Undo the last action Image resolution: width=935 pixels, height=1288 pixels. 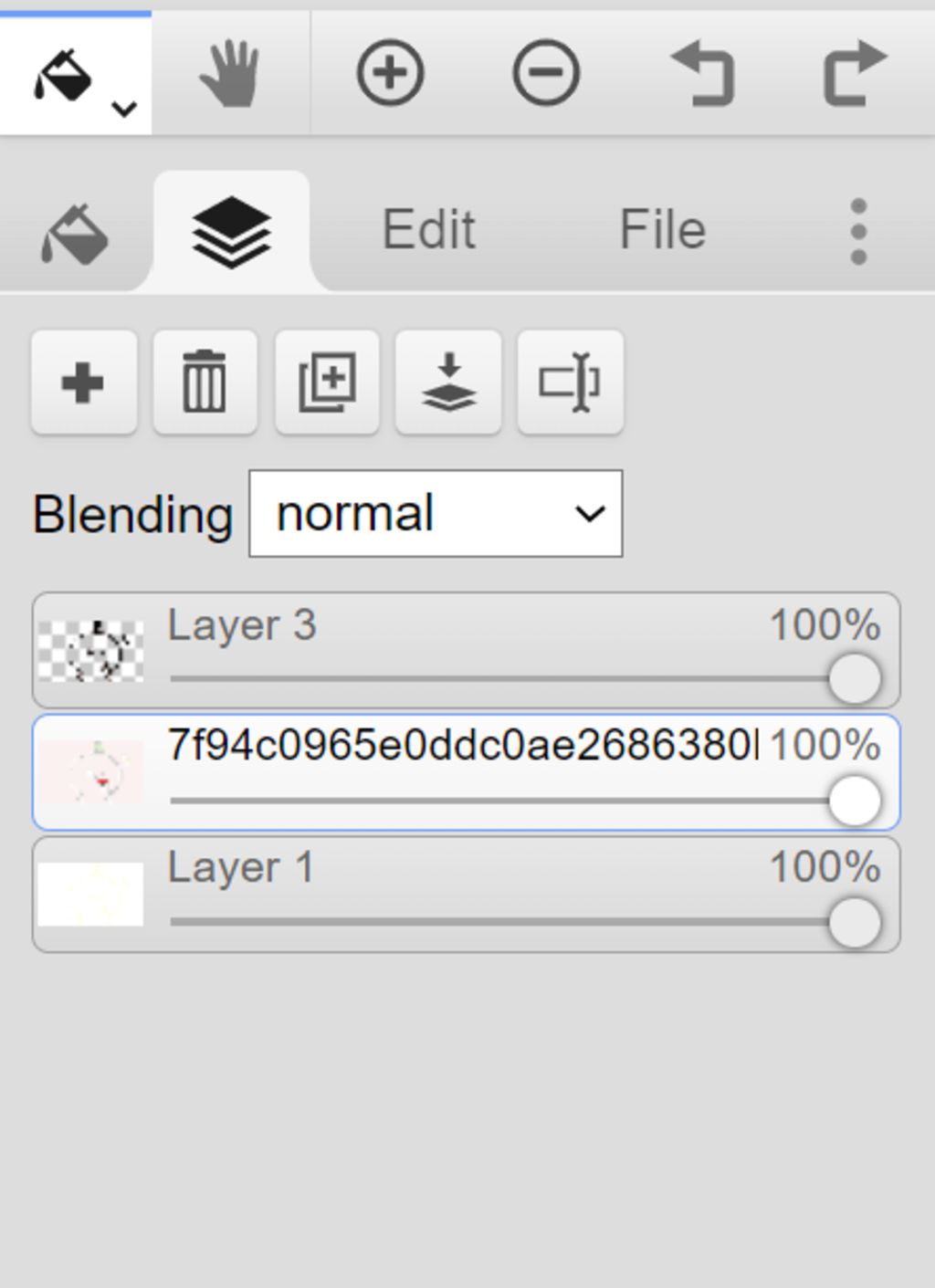click(702, 73)
